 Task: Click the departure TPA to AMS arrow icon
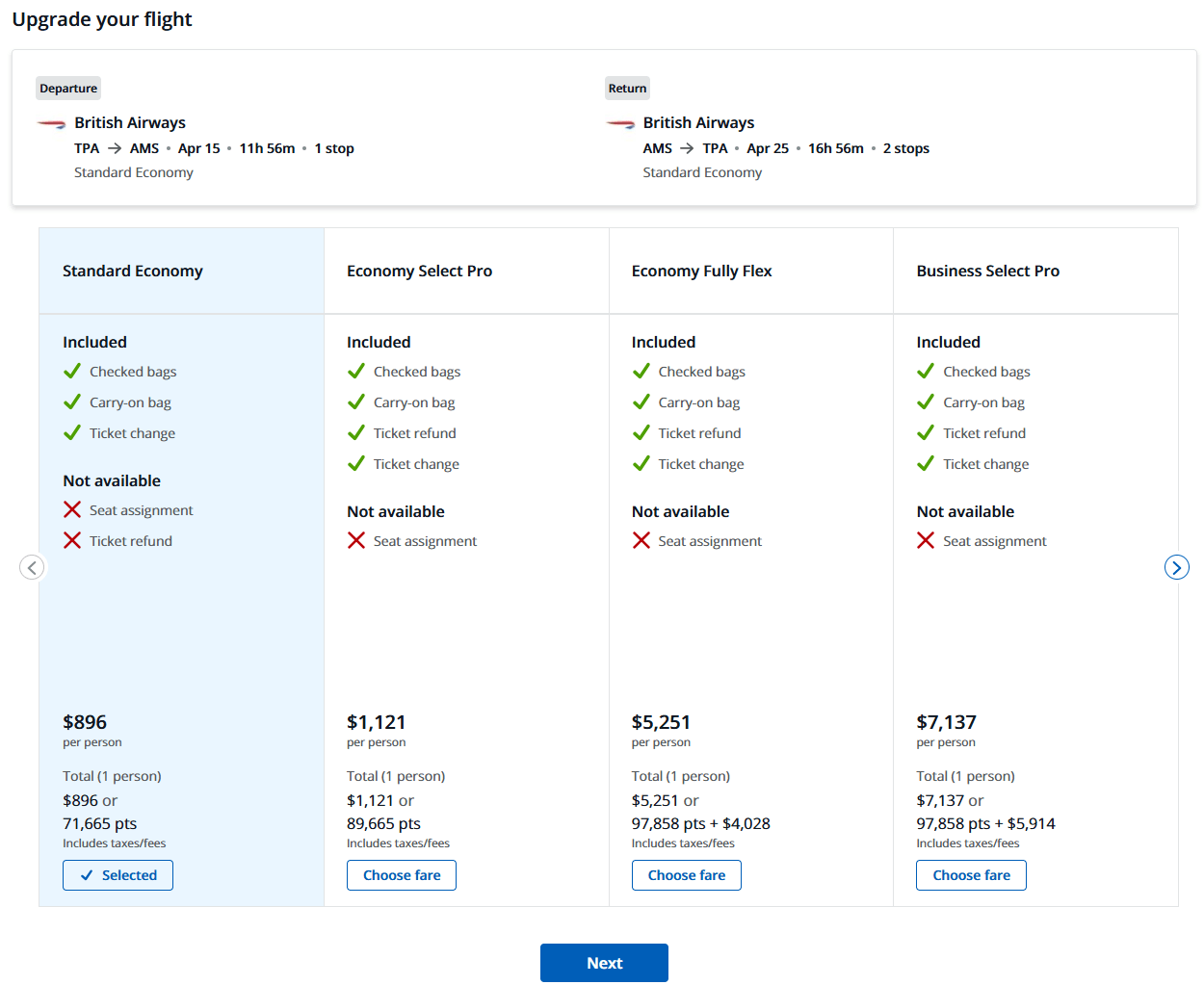pos(115,148)
